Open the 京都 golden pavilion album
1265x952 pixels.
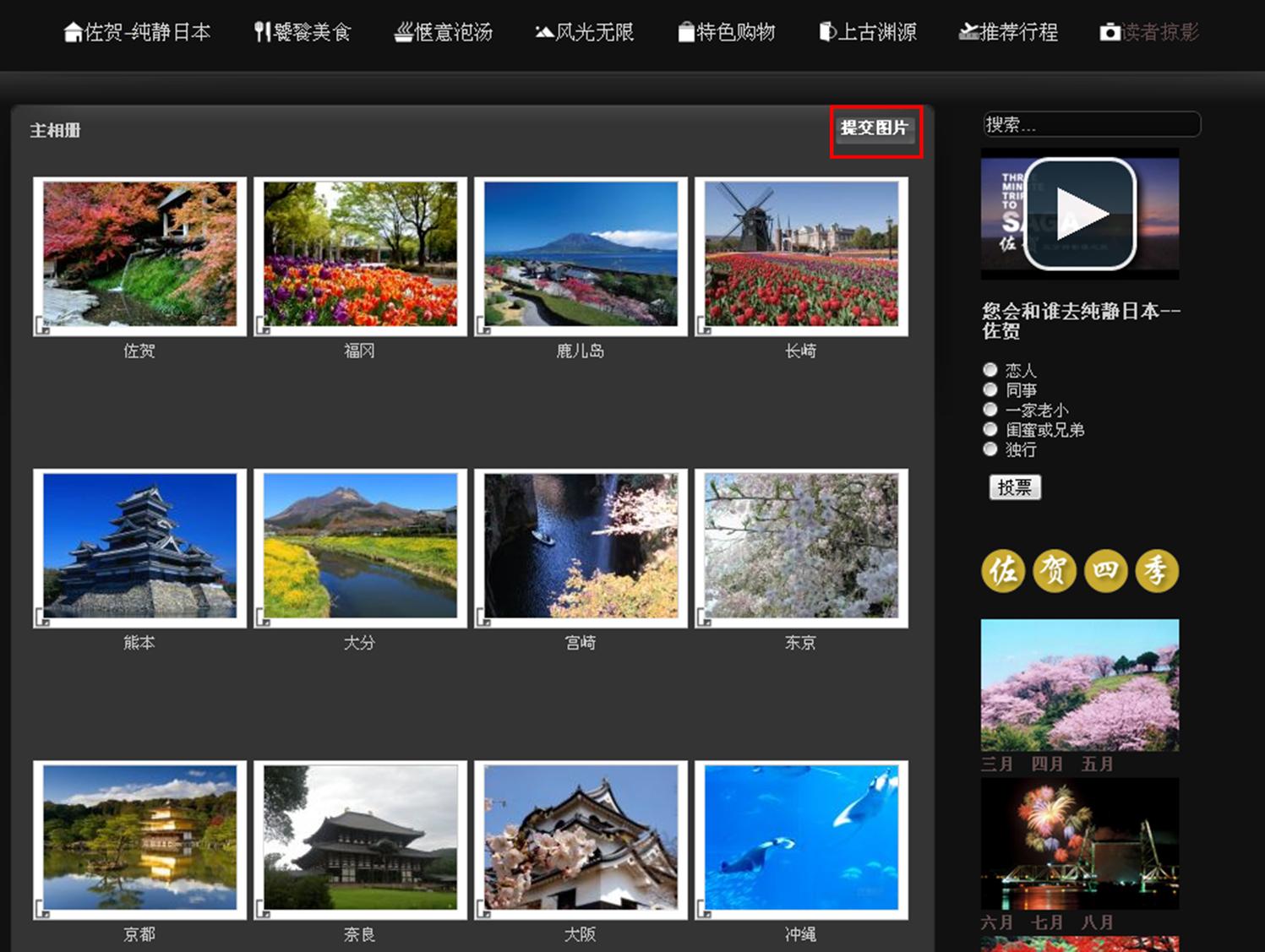tap(140, 840)
